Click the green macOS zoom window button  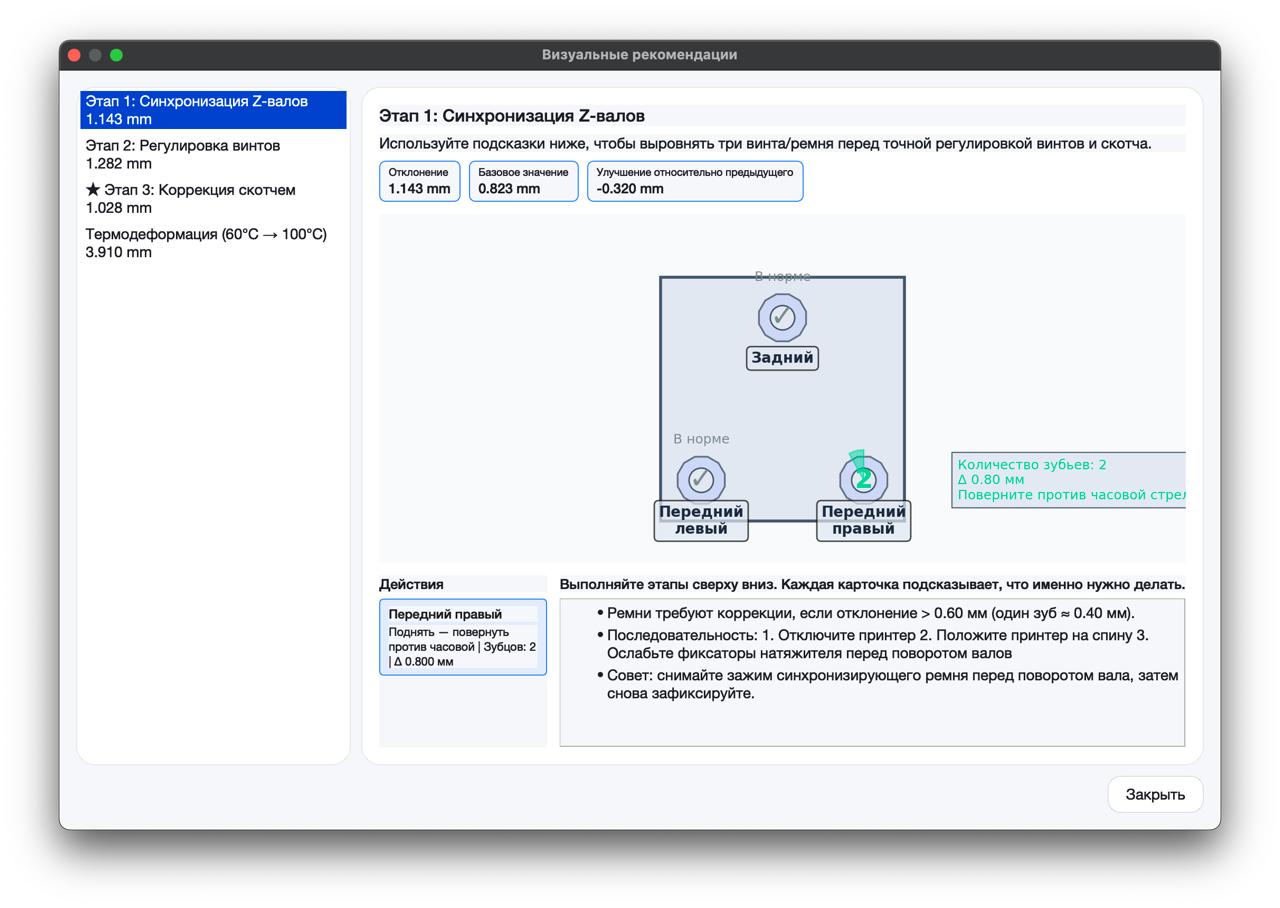click(x=116, y=55)
